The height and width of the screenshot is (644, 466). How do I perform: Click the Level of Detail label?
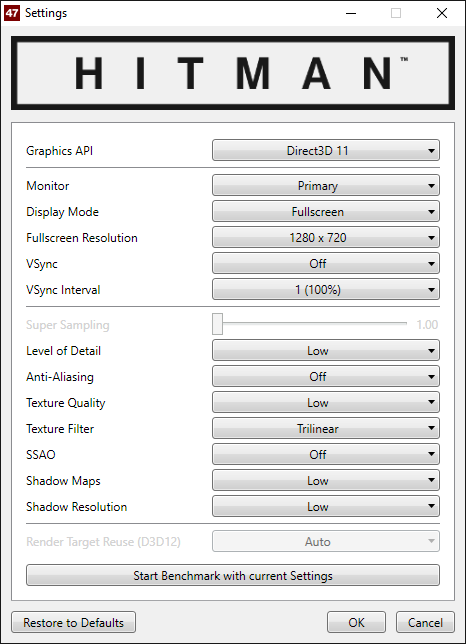click(x=63, y=350)
